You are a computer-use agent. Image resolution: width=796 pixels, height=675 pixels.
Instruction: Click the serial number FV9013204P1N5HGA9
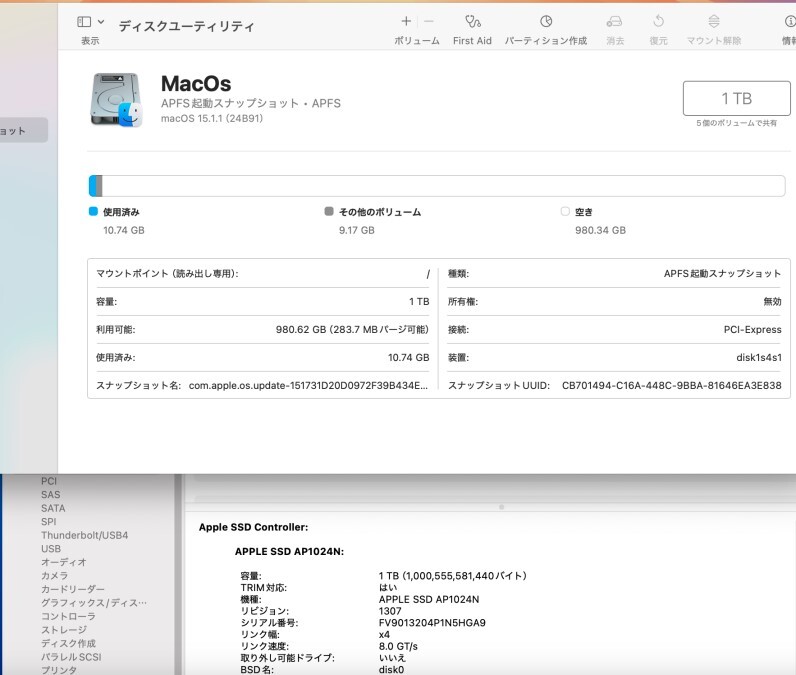tap(432, 623)
